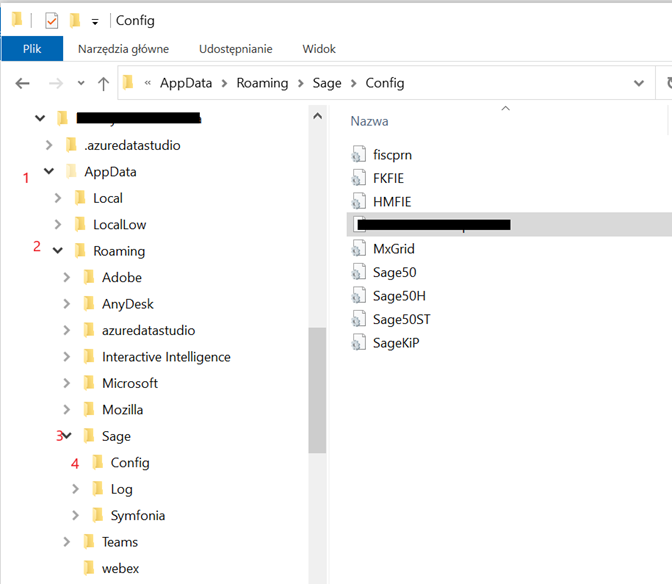Expand the Local folder node

click(x=58, y=198)
